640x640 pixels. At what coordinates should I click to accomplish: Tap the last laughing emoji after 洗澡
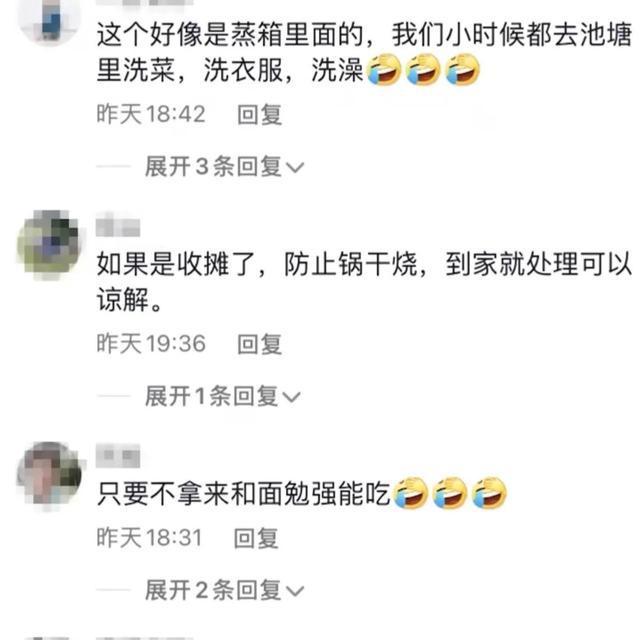click(462, 70)
